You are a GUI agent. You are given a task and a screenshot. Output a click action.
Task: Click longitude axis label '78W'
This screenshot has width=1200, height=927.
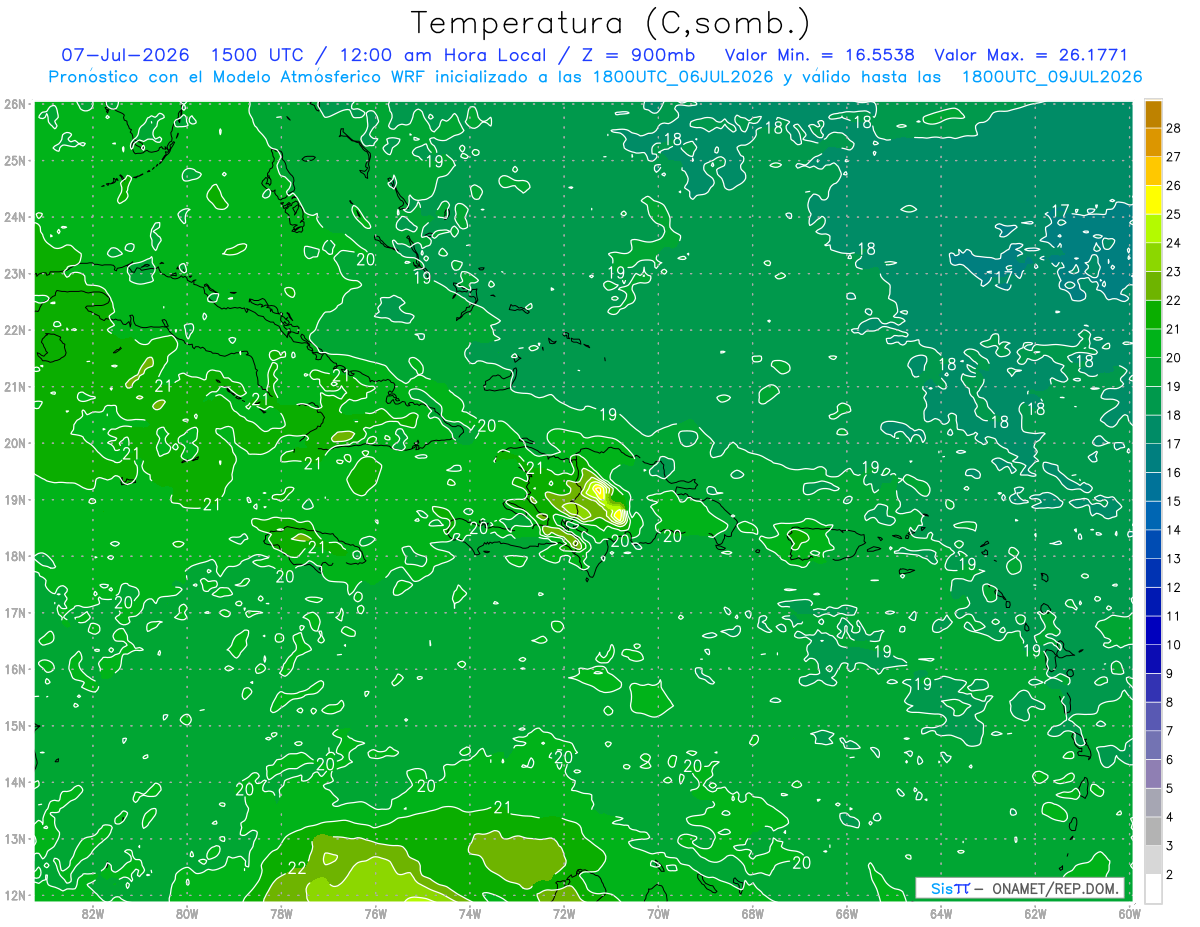click(281, 913)
